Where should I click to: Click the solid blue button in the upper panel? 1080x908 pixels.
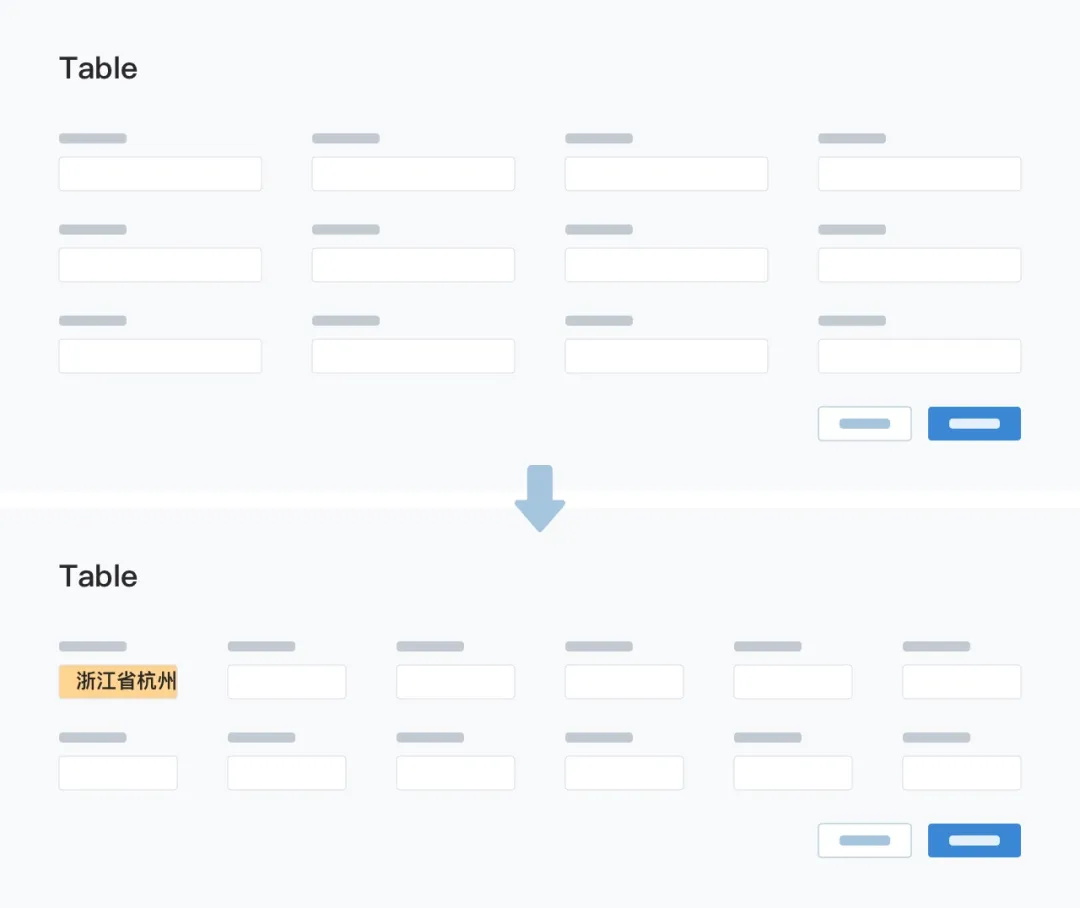[974, 424]
